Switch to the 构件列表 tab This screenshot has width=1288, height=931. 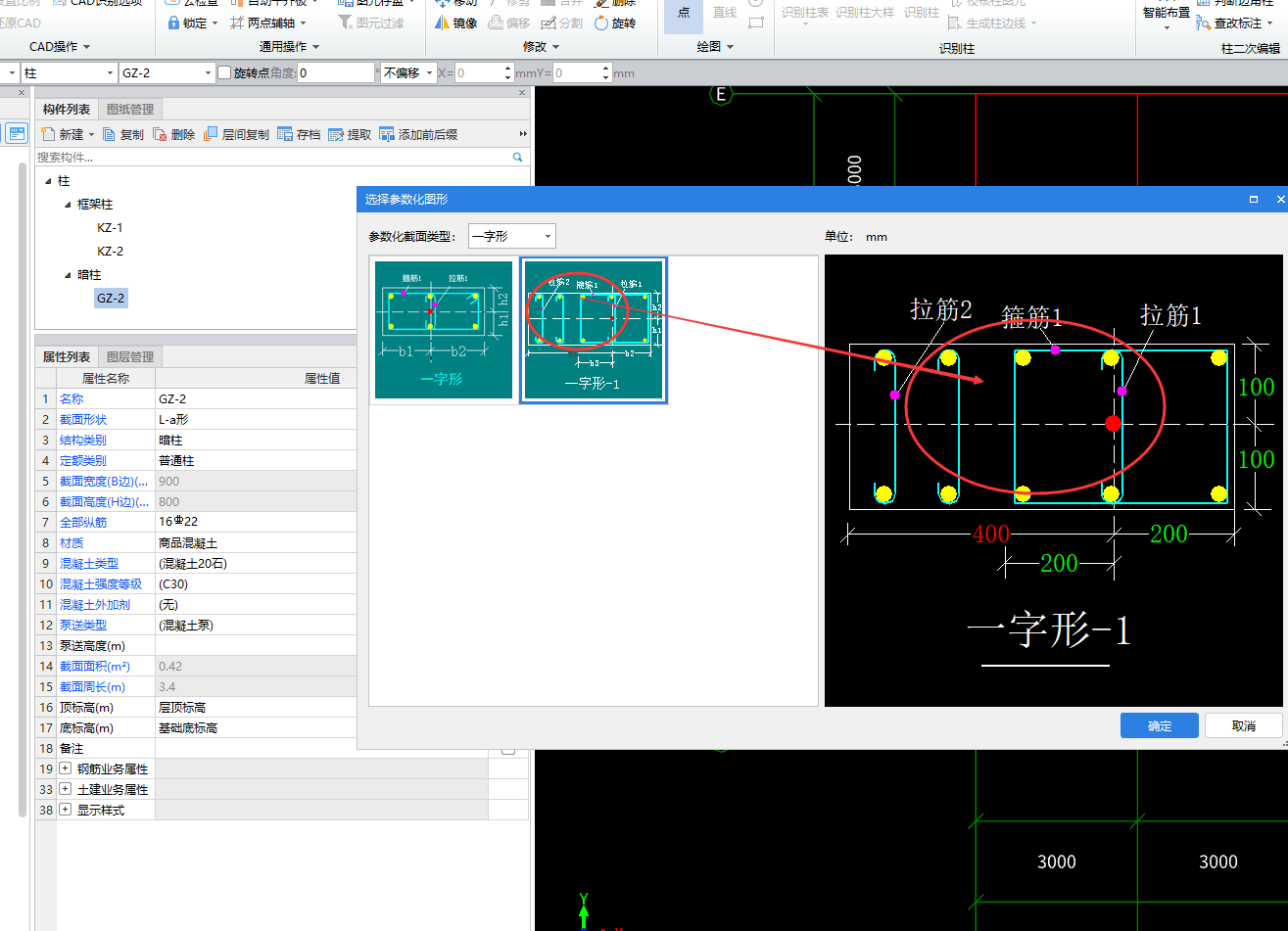coord(67,109)
